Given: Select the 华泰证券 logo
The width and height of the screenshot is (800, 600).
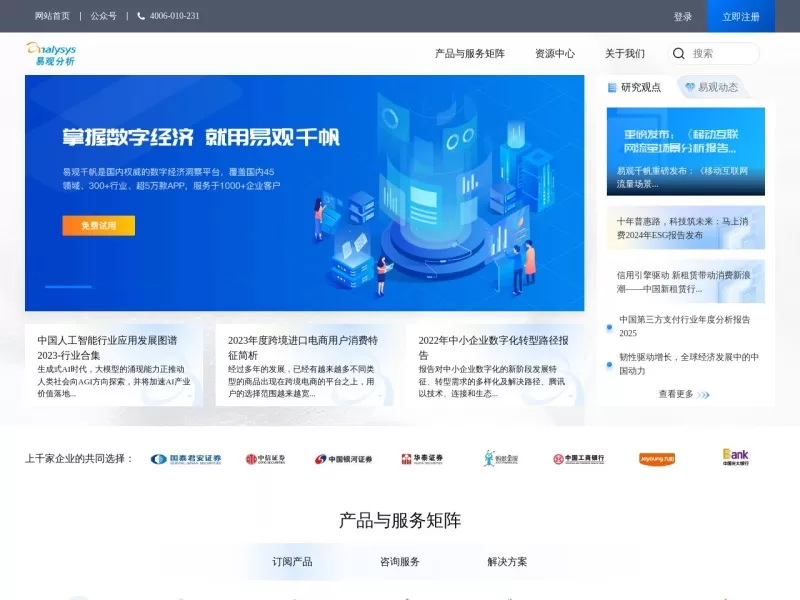Looking at the screenshot, I should [425, 459].
